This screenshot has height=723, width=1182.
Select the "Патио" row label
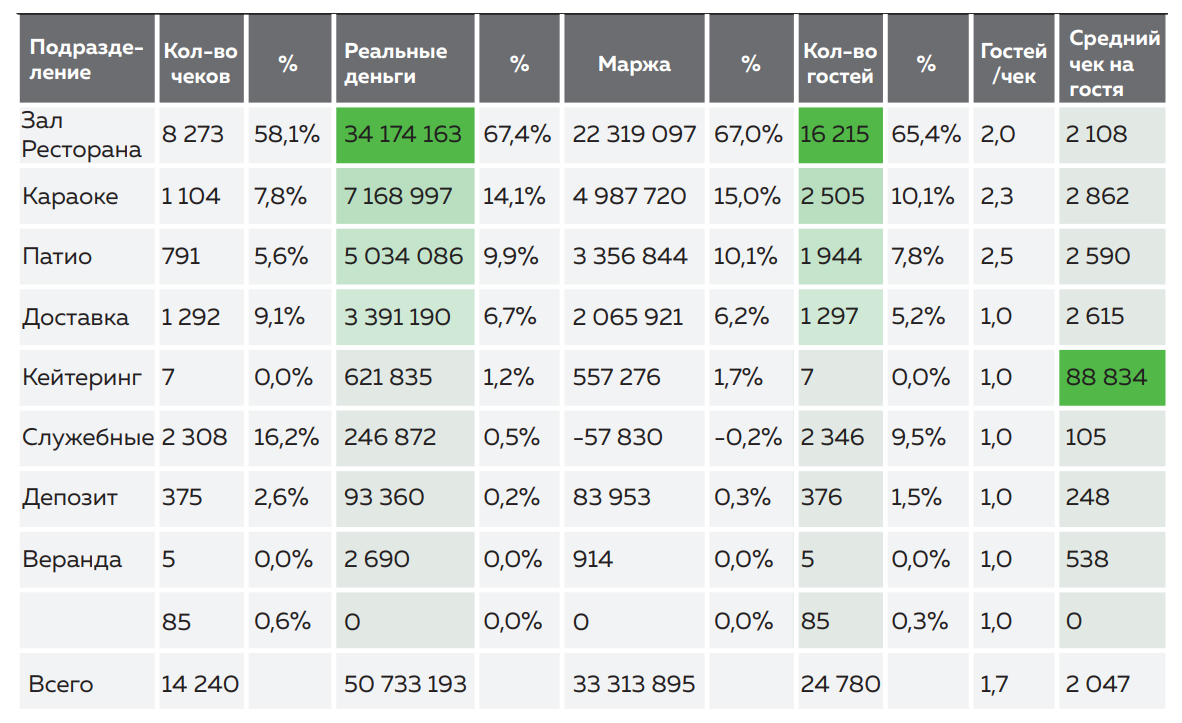57,257
